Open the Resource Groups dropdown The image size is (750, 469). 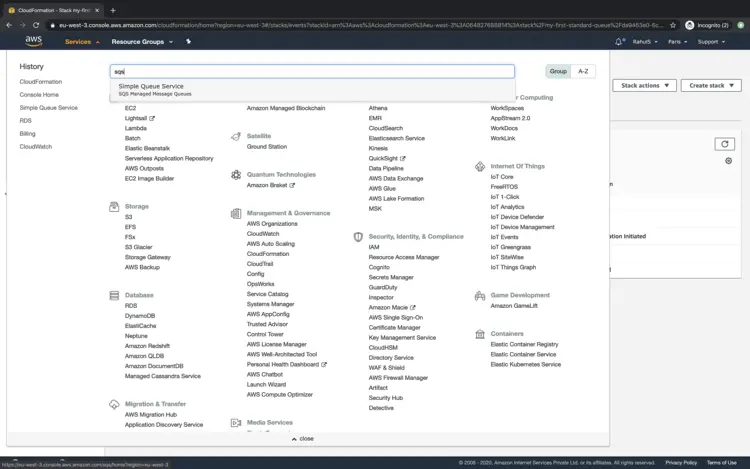(142, 42)
